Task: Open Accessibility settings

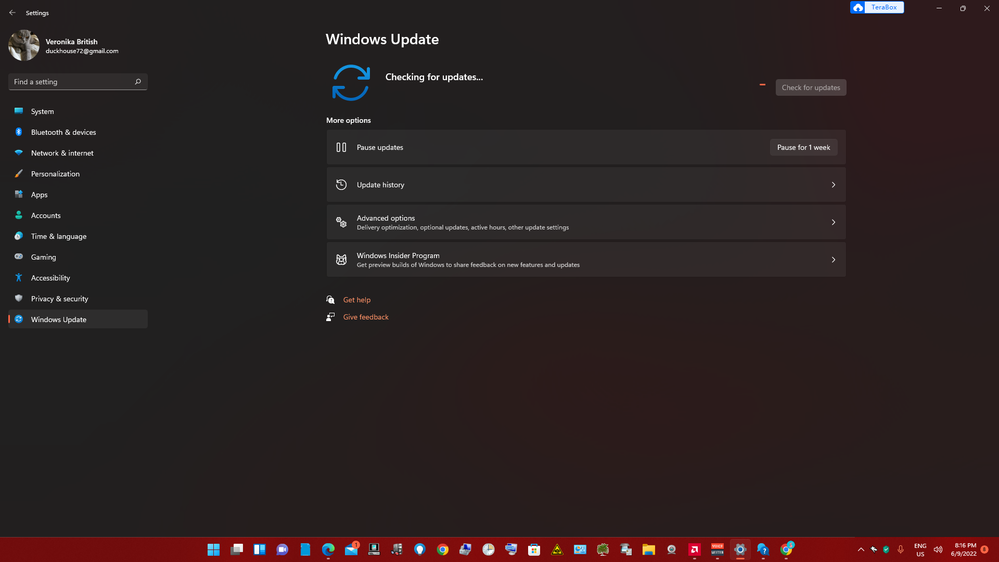Action: tap(78, 278)
